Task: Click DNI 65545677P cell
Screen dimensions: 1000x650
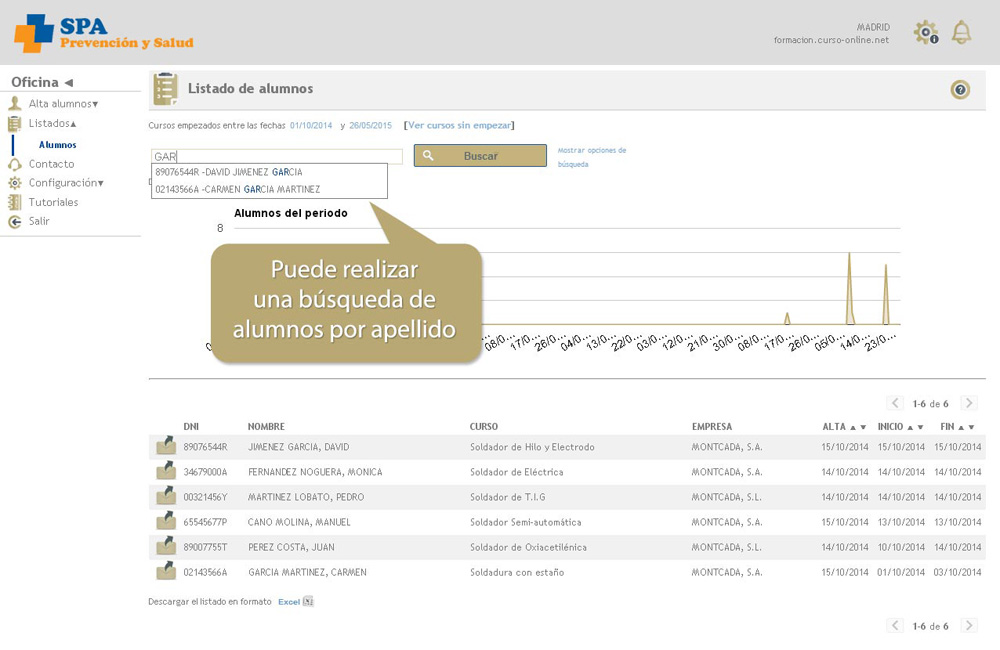Action: 205,522
